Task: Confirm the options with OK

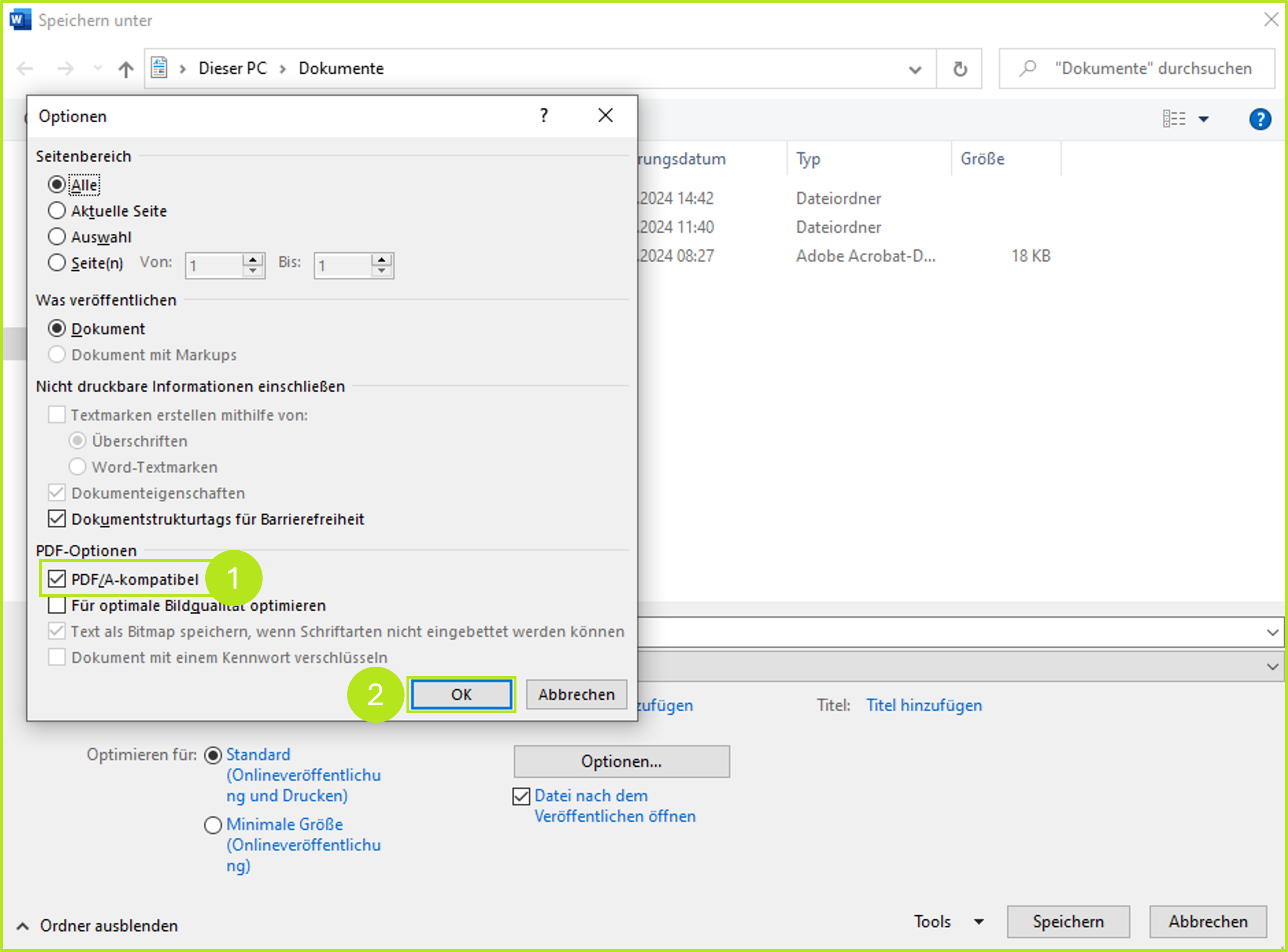Action: (461, 695)
